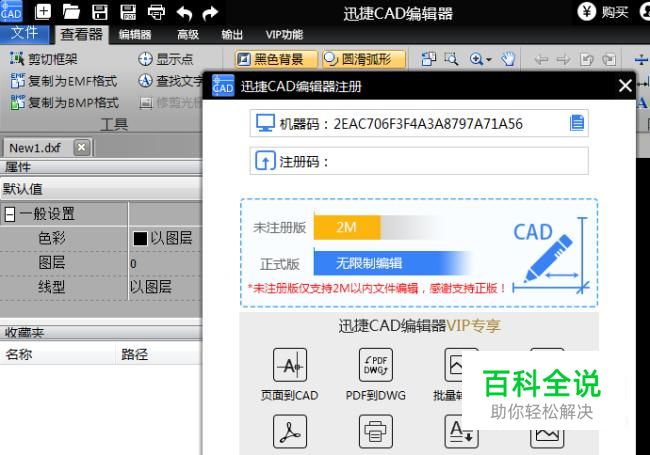650x455 pixels.
Task: Close the New1.dxf tab
Action: (82, 148)
